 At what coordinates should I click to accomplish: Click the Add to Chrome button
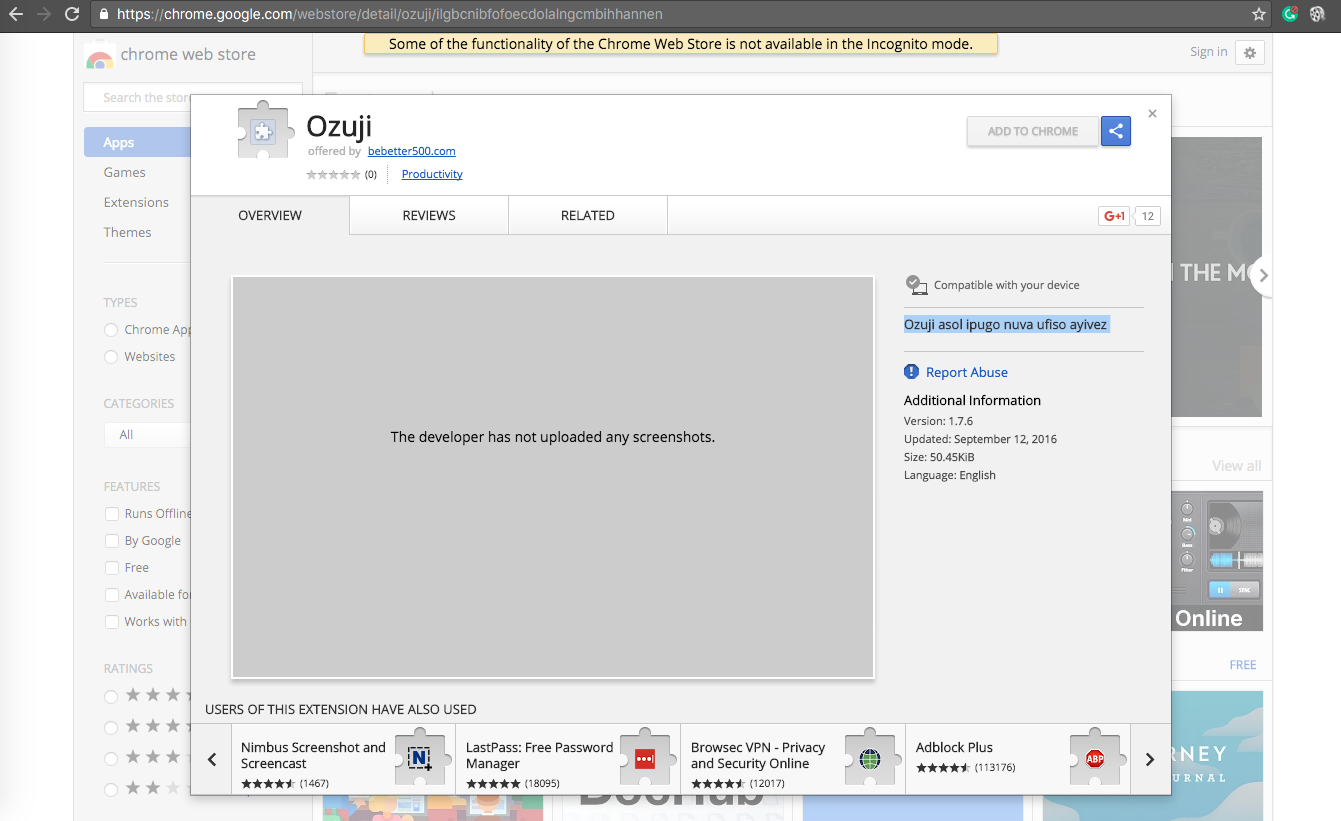[x=1033, y=131]
